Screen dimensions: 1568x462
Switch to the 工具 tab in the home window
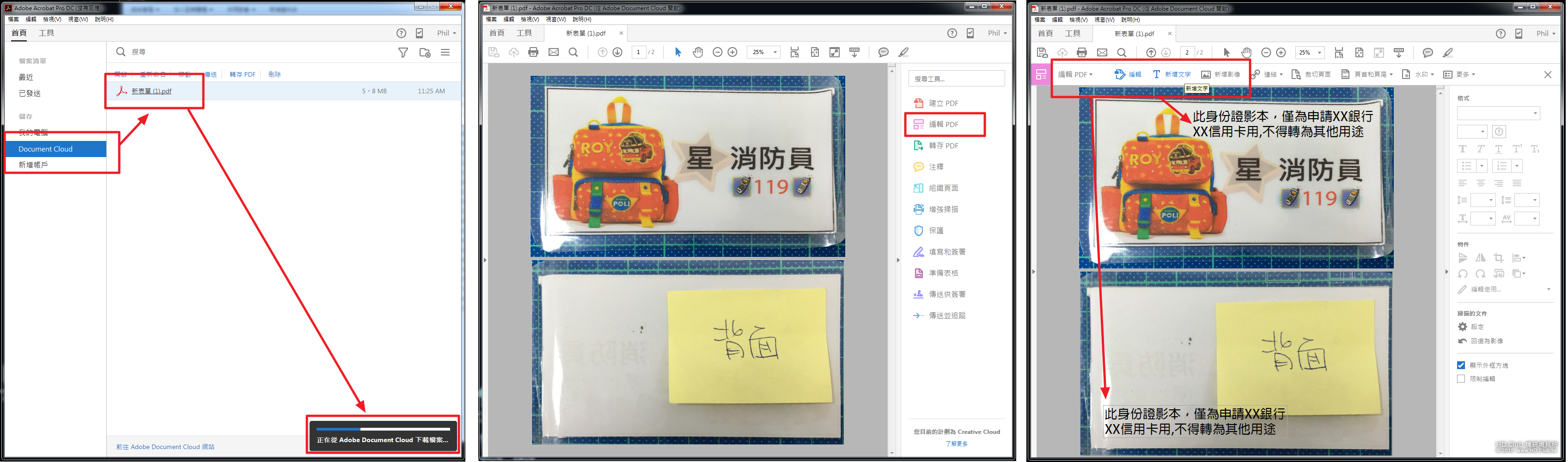coord(46,33)
